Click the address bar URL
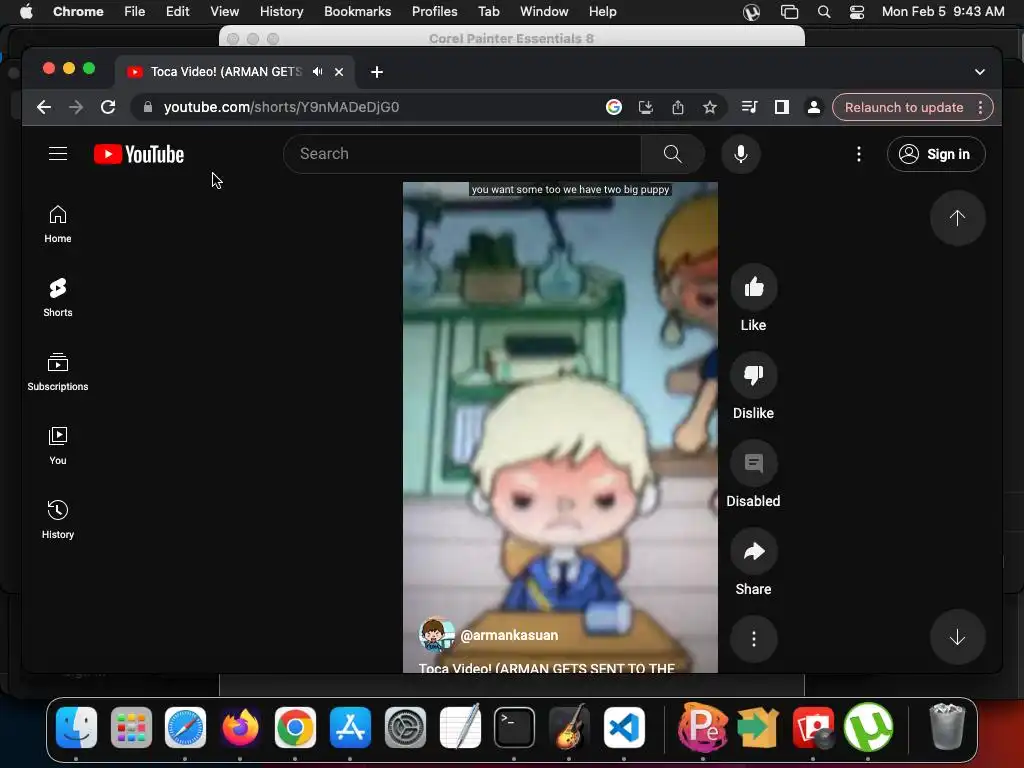 click(x=281, y=107)
